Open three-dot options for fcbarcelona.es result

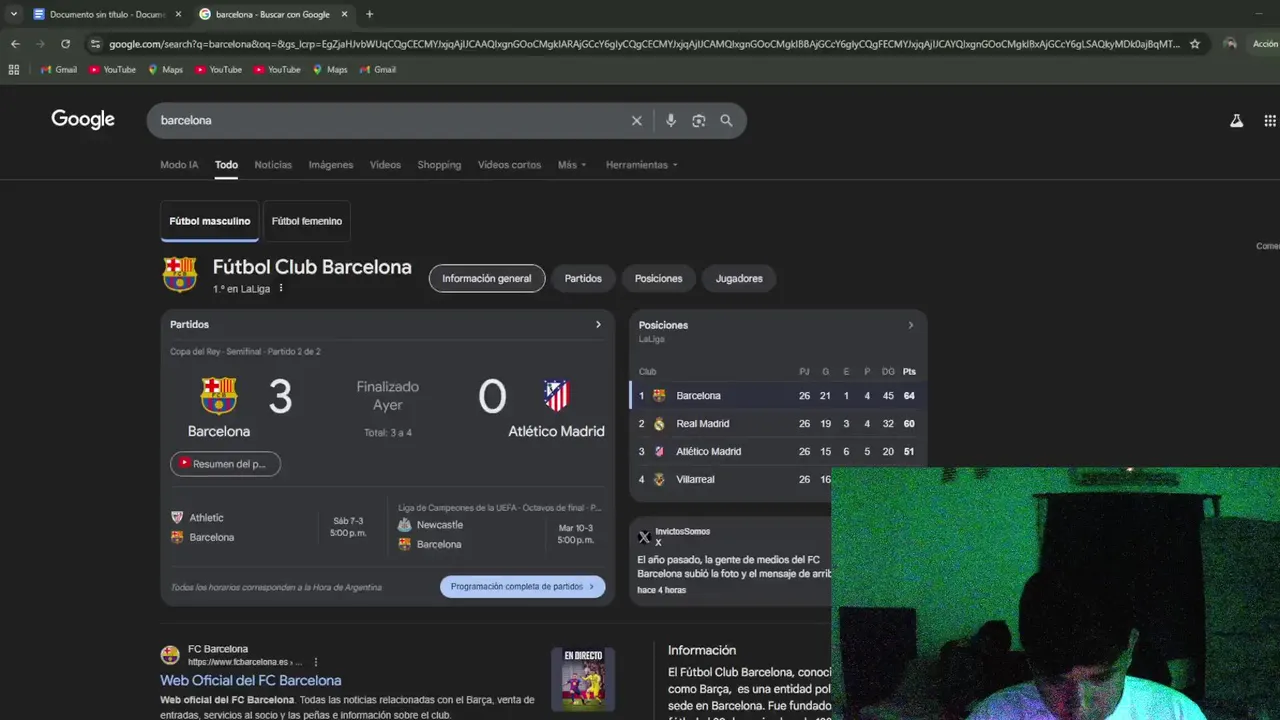tap(316, 662)
